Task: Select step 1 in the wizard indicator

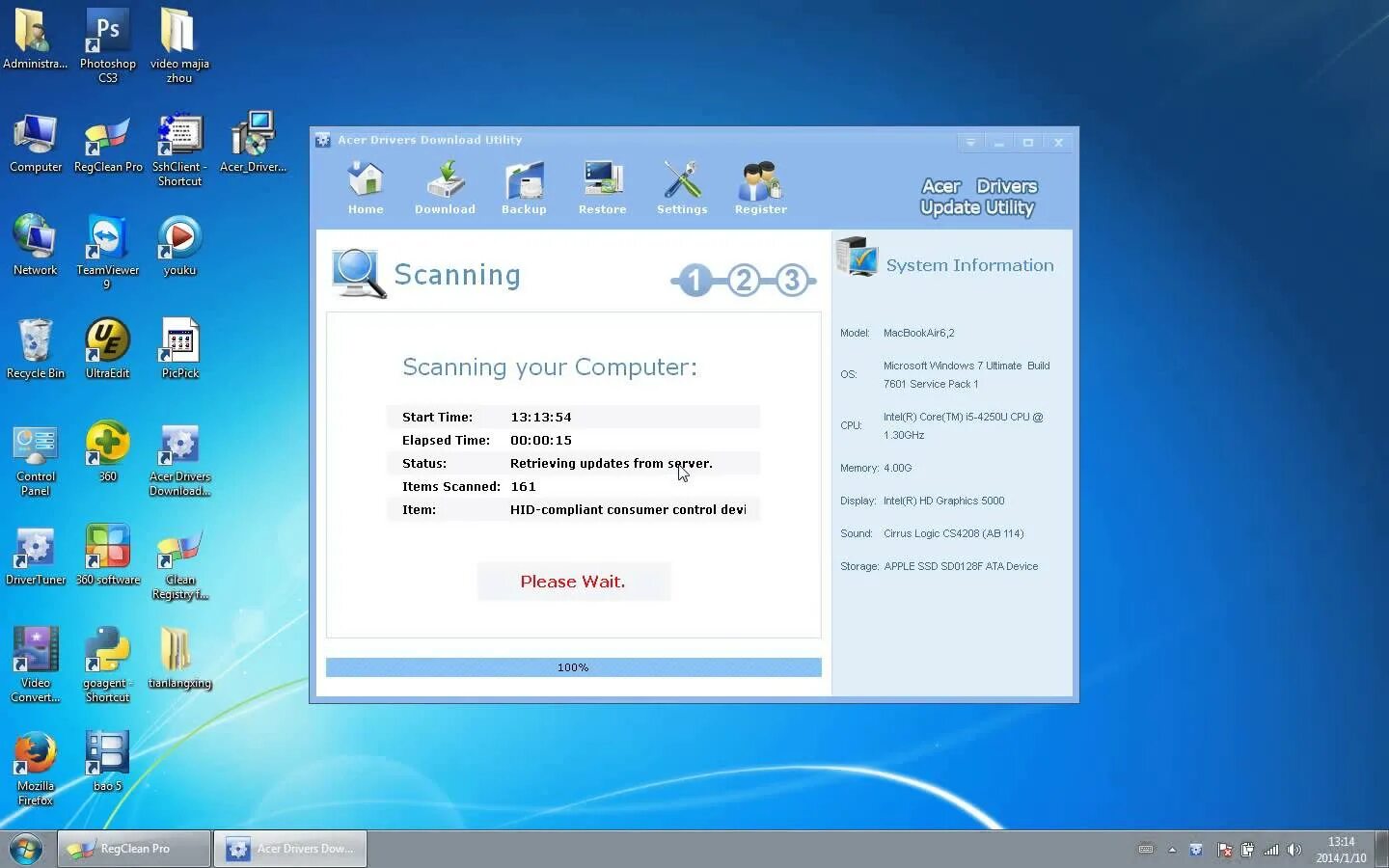Action: 694,281
